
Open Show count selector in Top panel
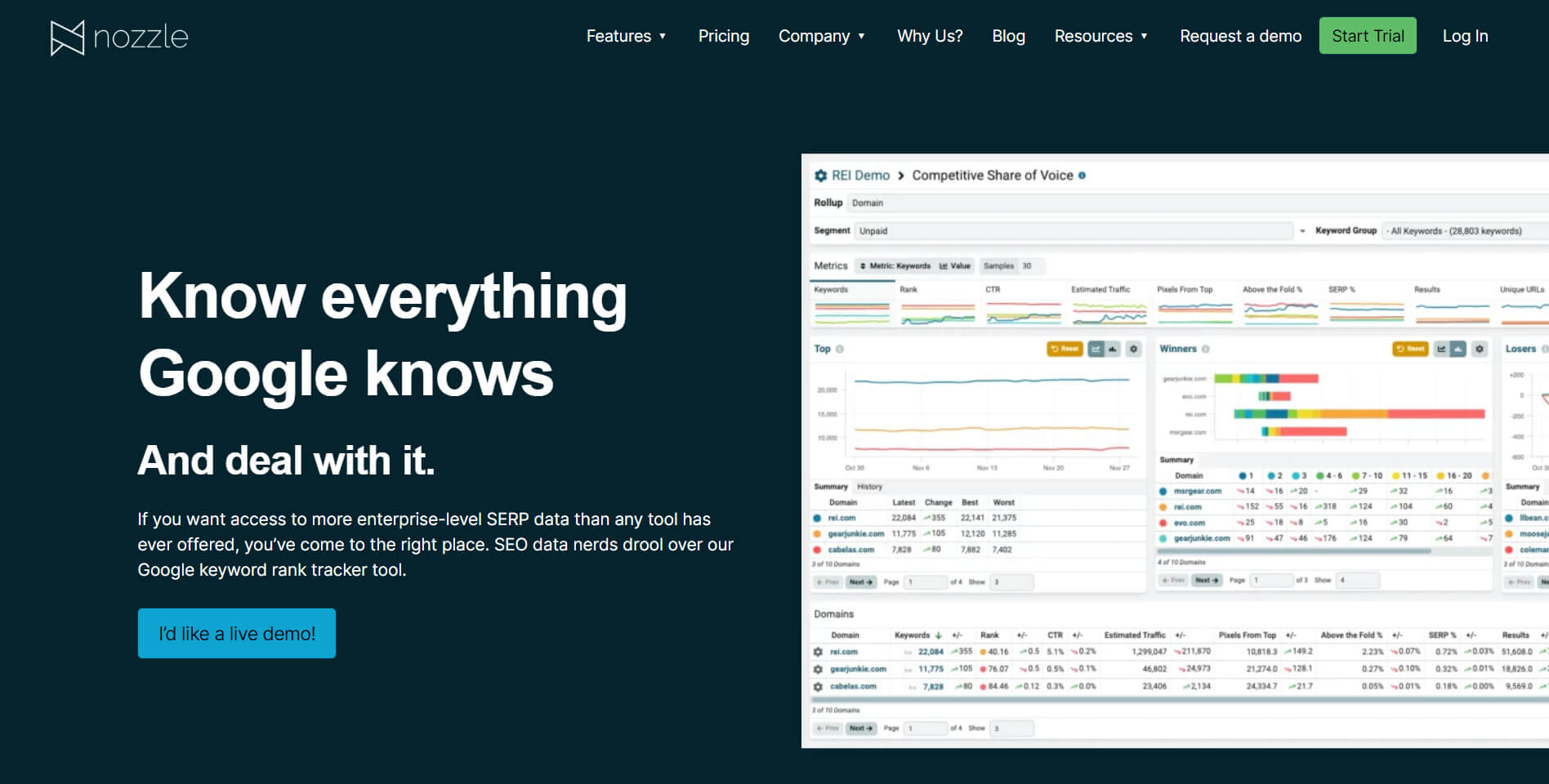point(1011,582)
